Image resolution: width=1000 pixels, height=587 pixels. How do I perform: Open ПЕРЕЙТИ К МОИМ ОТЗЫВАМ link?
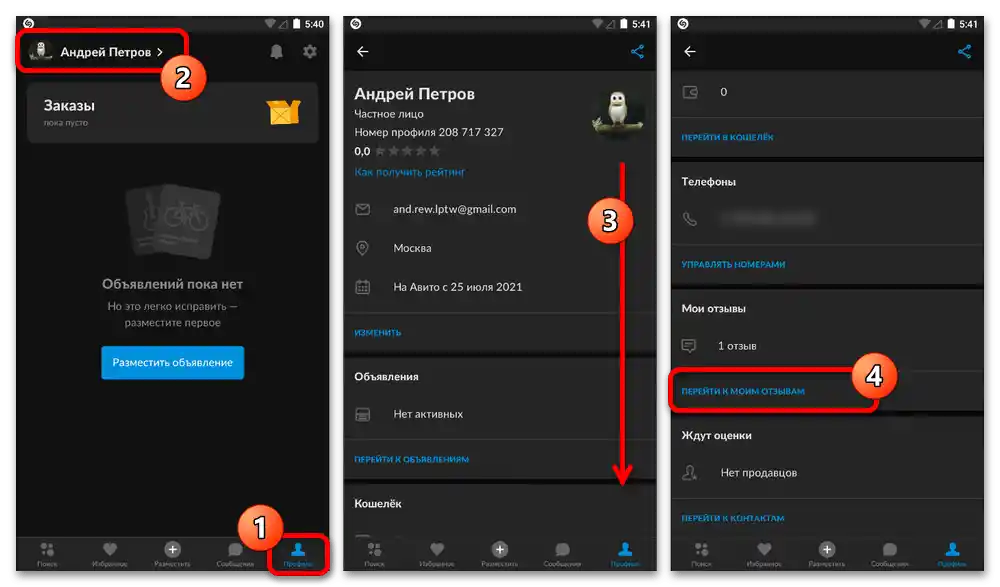743,391
